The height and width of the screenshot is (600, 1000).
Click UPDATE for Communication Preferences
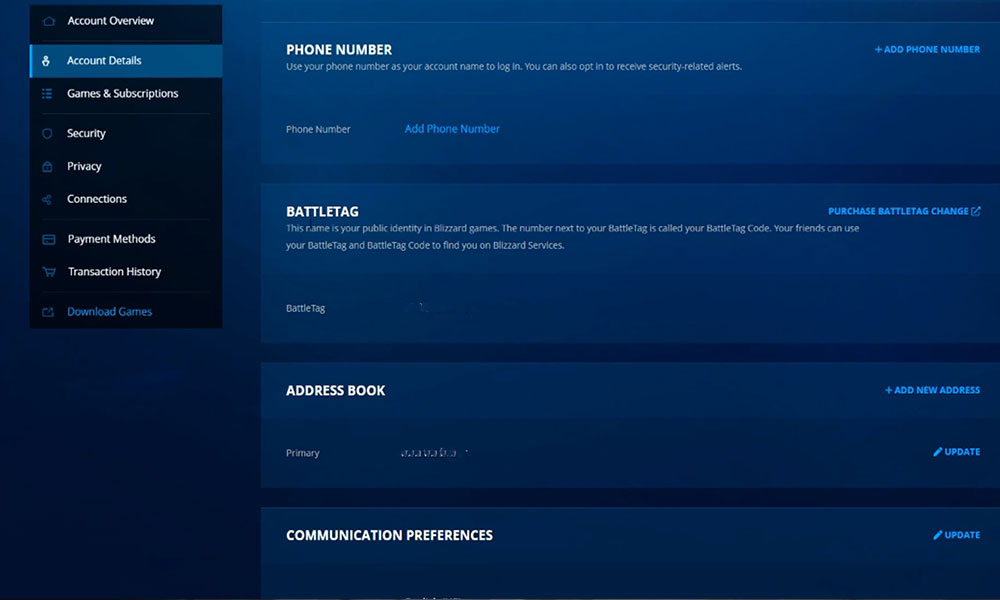tap(957, 535)
